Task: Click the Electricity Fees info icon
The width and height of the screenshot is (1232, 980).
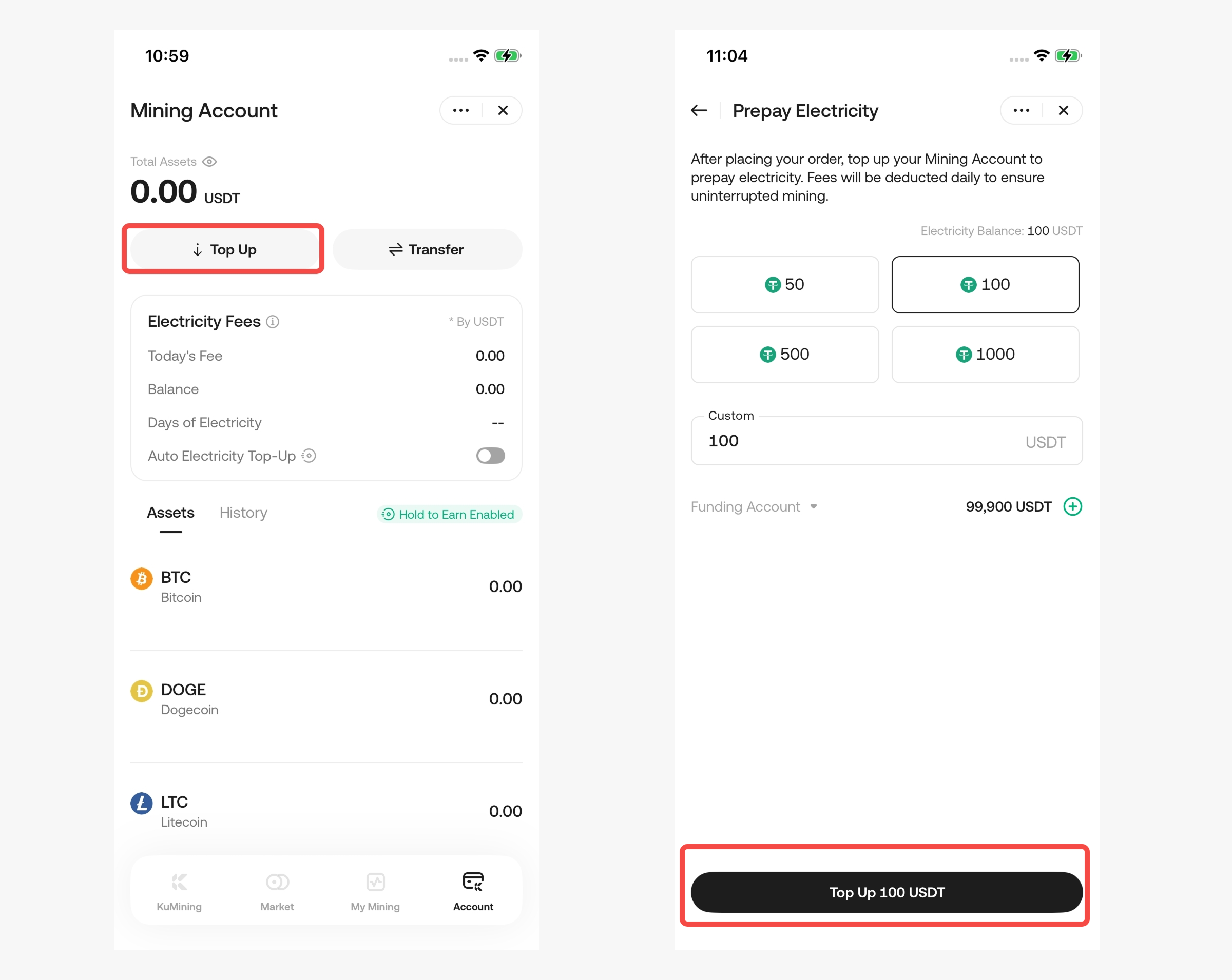Action: 273,322
